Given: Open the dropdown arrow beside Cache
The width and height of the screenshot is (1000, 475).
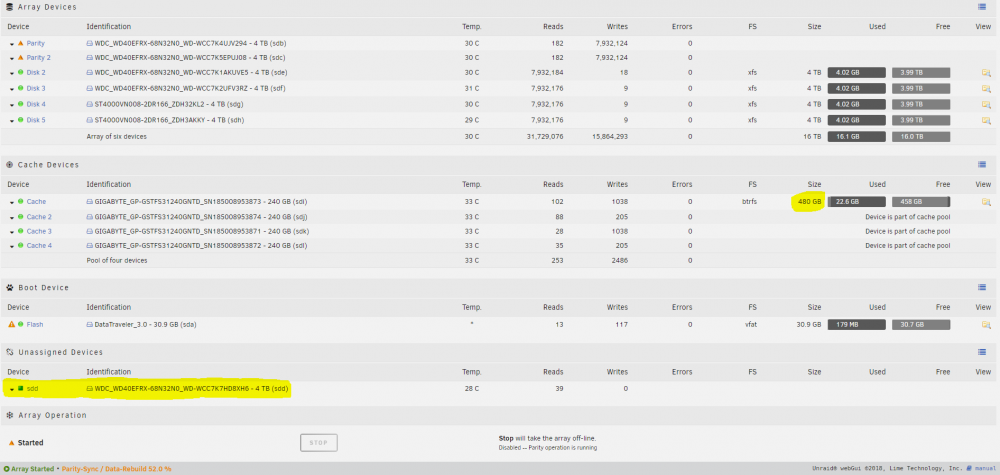Looking at the screenshot, I should point(12,202).
